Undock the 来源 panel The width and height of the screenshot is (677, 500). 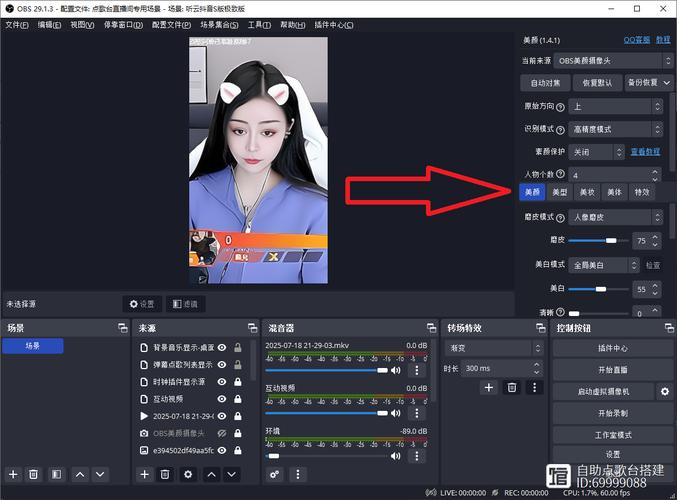point(253,328)
